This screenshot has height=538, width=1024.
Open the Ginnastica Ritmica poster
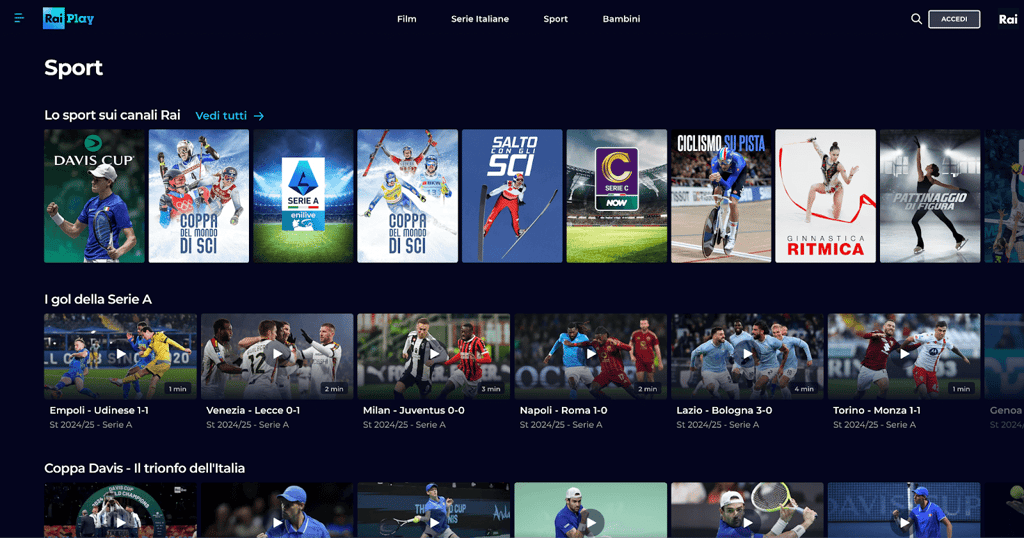click(825, 196)
